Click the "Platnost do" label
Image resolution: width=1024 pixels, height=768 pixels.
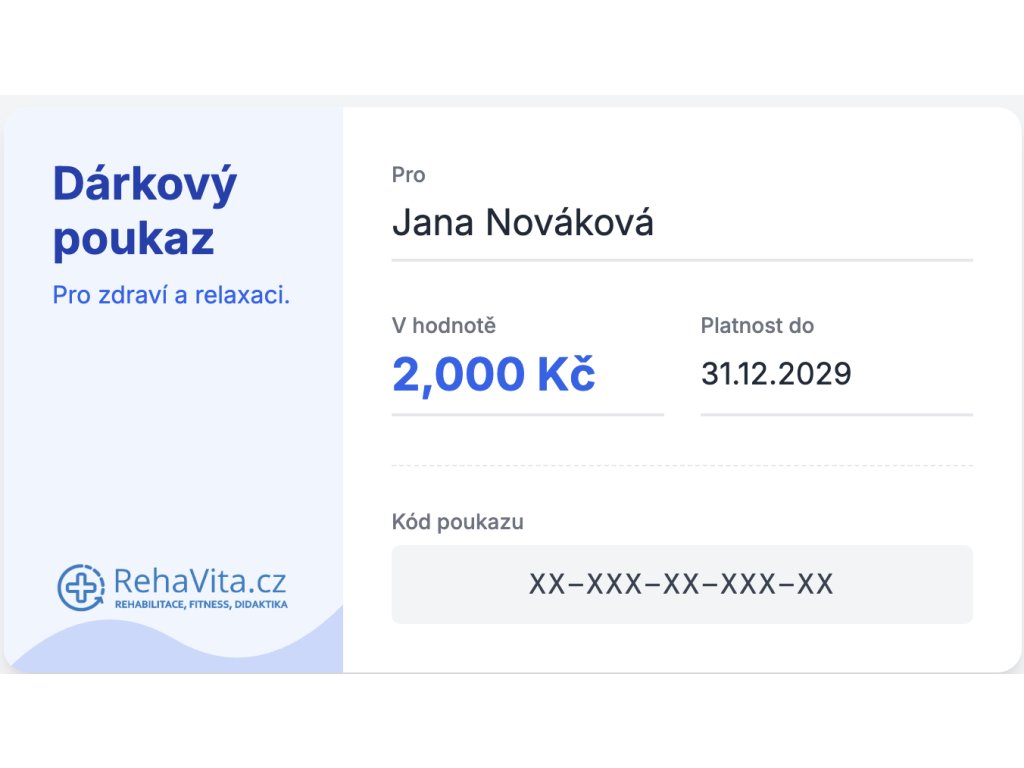point(757,325)
